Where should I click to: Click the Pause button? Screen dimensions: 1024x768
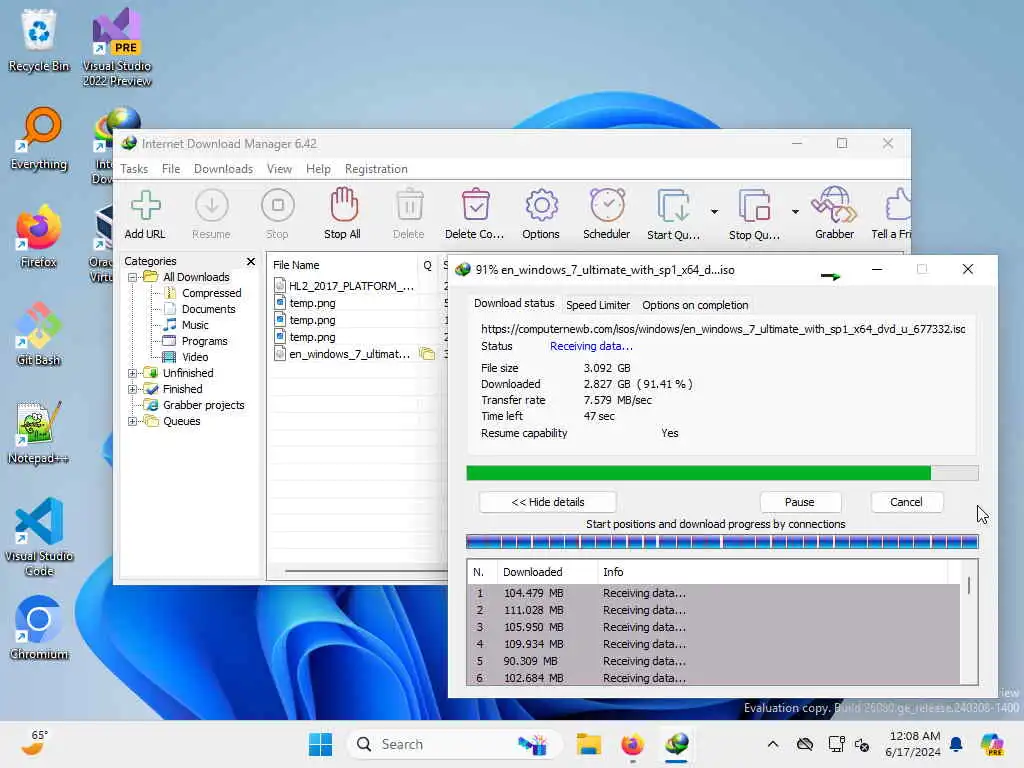(799, 502)
